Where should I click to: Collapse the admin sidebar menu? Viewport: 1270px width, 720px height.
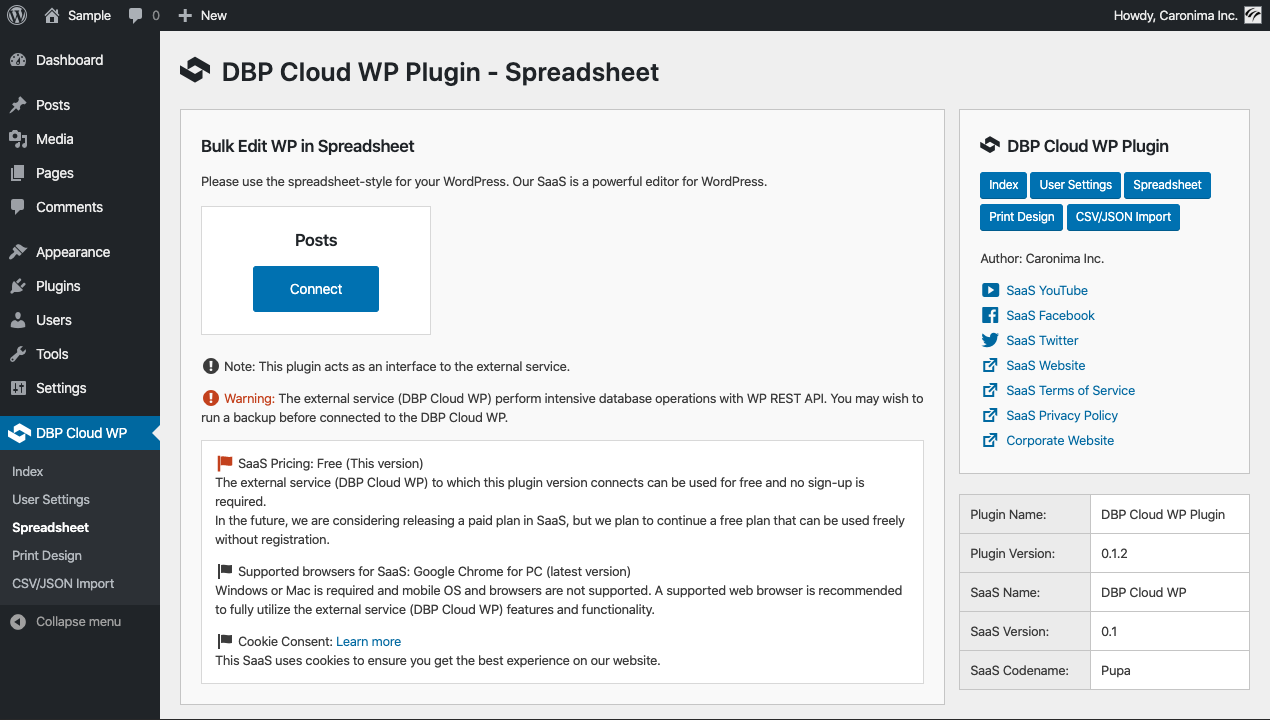coord(66,621)
